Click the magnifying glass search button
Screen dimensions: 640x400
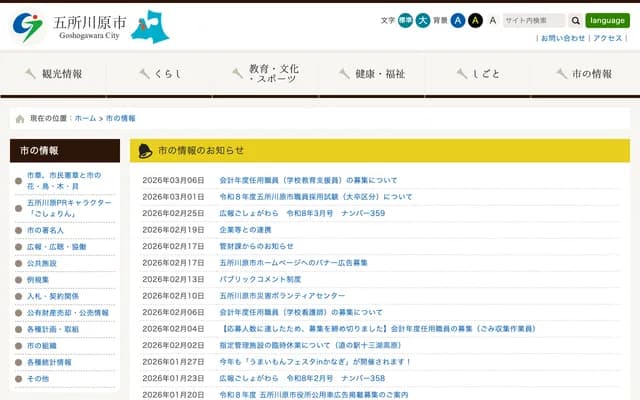click(575, 20)
